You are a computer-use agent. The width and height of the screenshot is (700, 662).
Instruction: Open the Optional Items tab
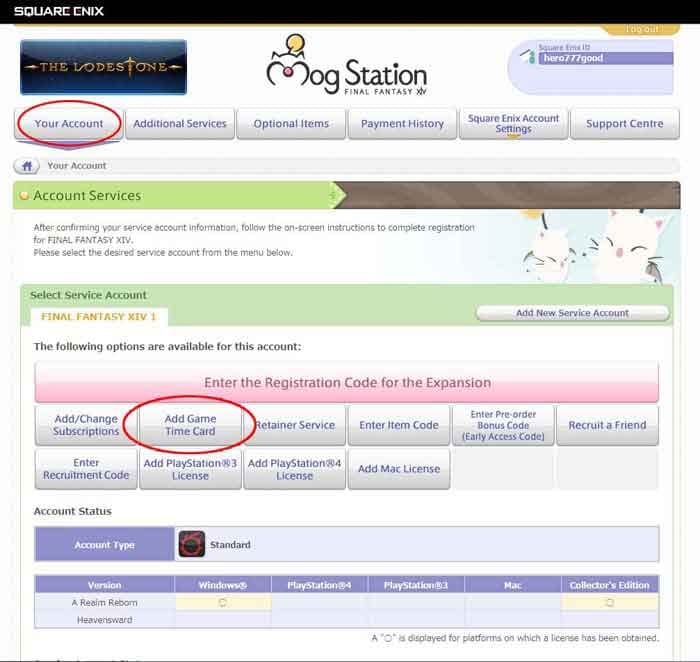coord(291,124)
